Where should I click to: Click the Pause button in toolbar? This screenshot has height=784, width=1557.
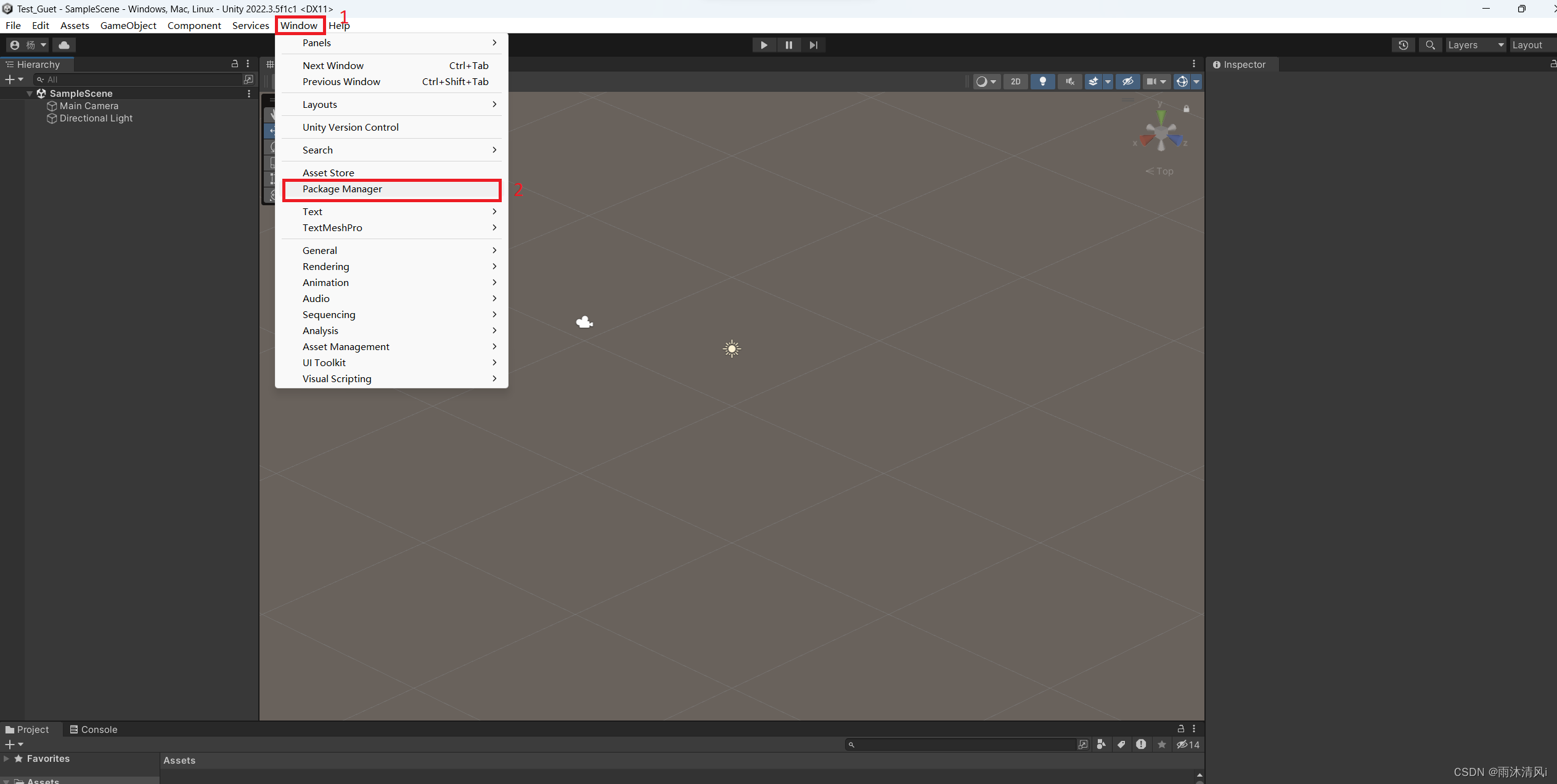tap(788, 45)
